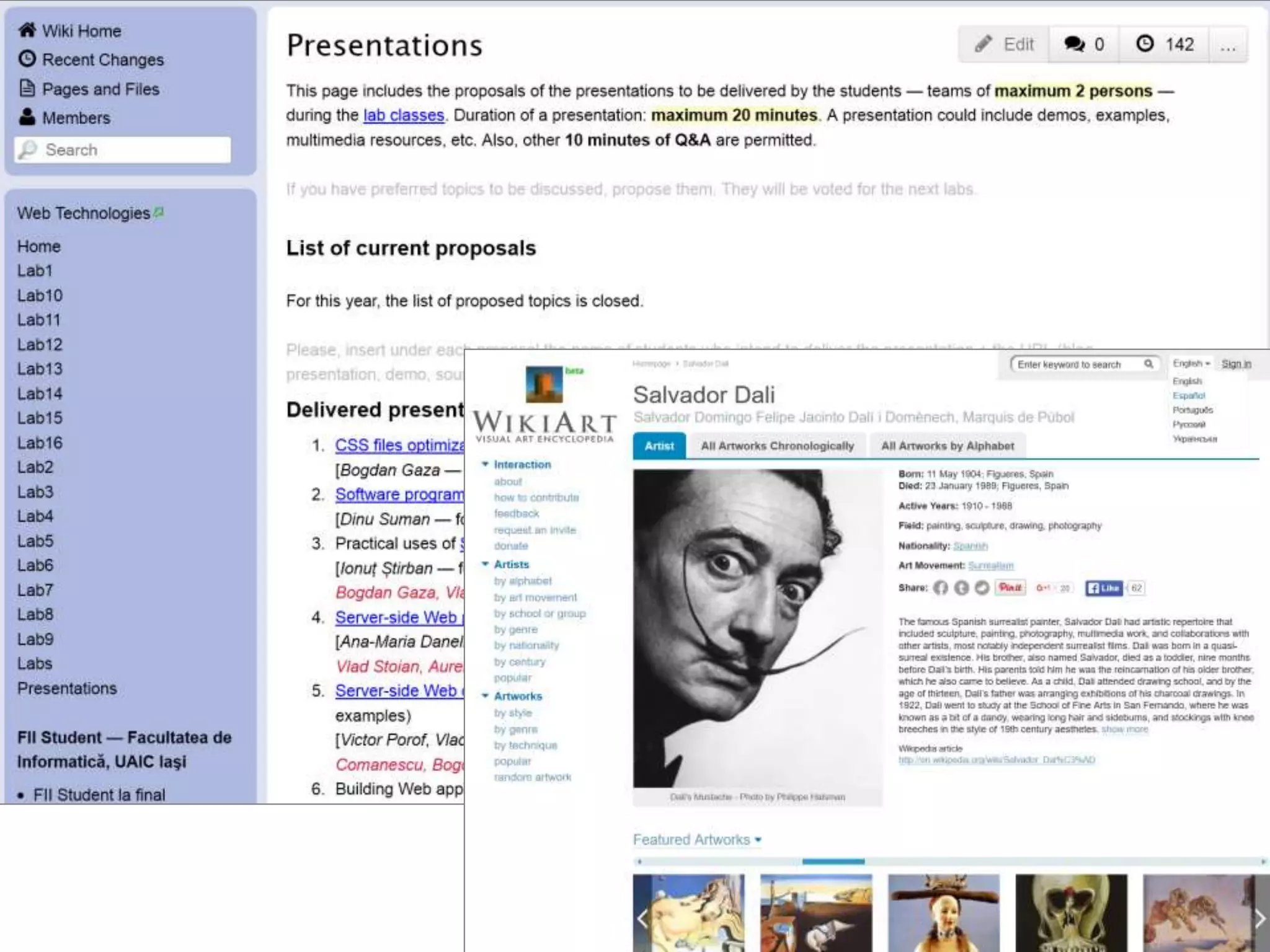The height and width of the screenshot is (952, 1270).
Task: Switch to All Artworks by Alphabet tab
Action: [947, 446]
